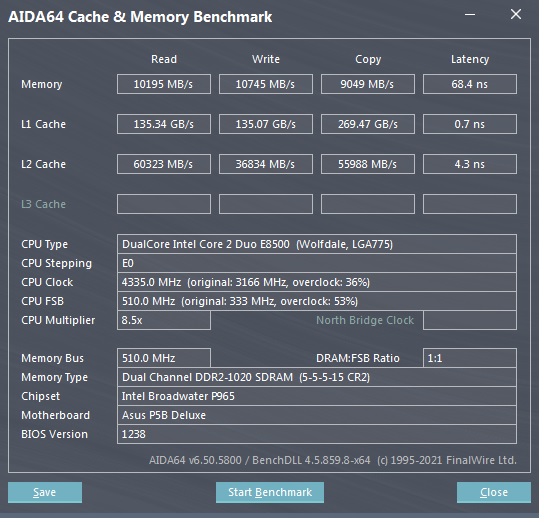Click the L2 Cache row label

43,164
